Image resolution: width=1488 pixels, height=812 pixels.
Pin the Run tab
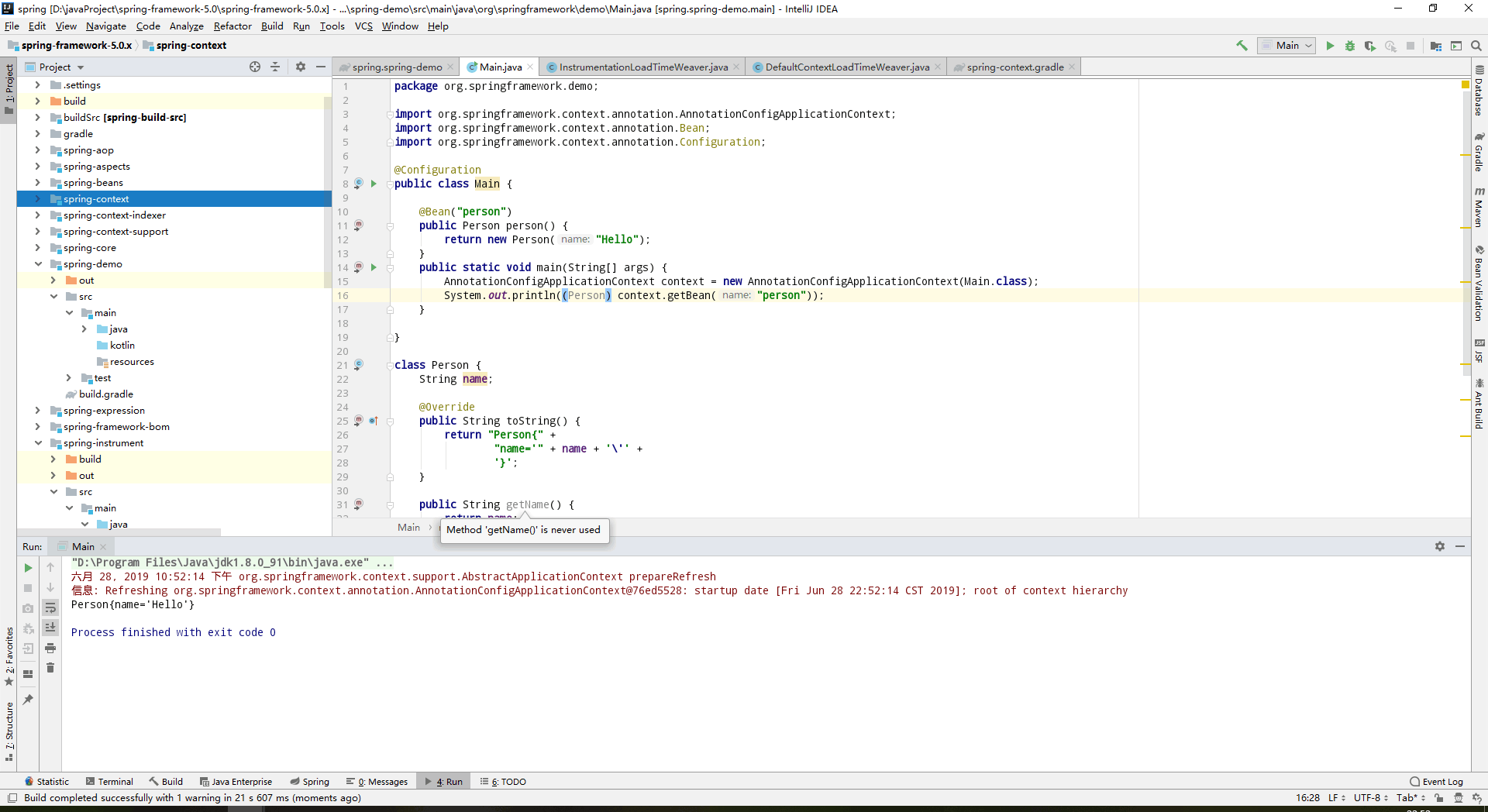click(29, 700)
